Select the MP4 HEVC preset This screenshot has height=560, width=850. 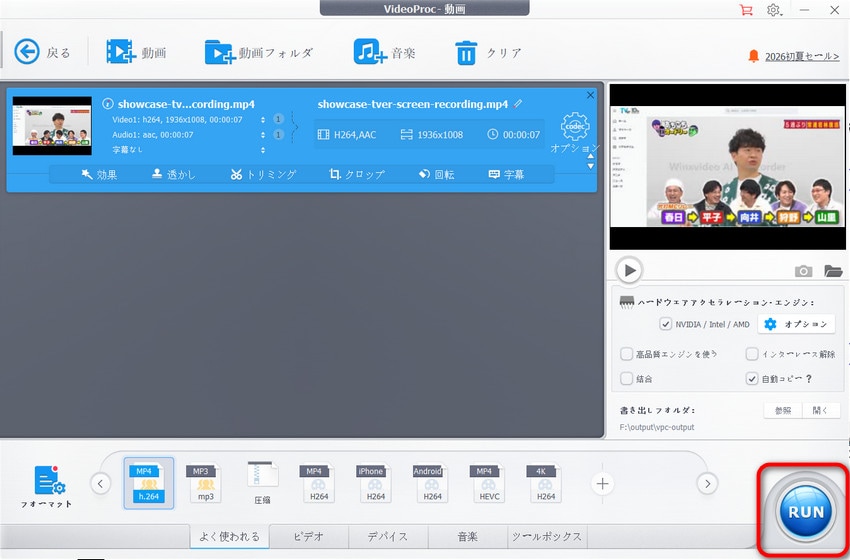[x=488, y=482]
